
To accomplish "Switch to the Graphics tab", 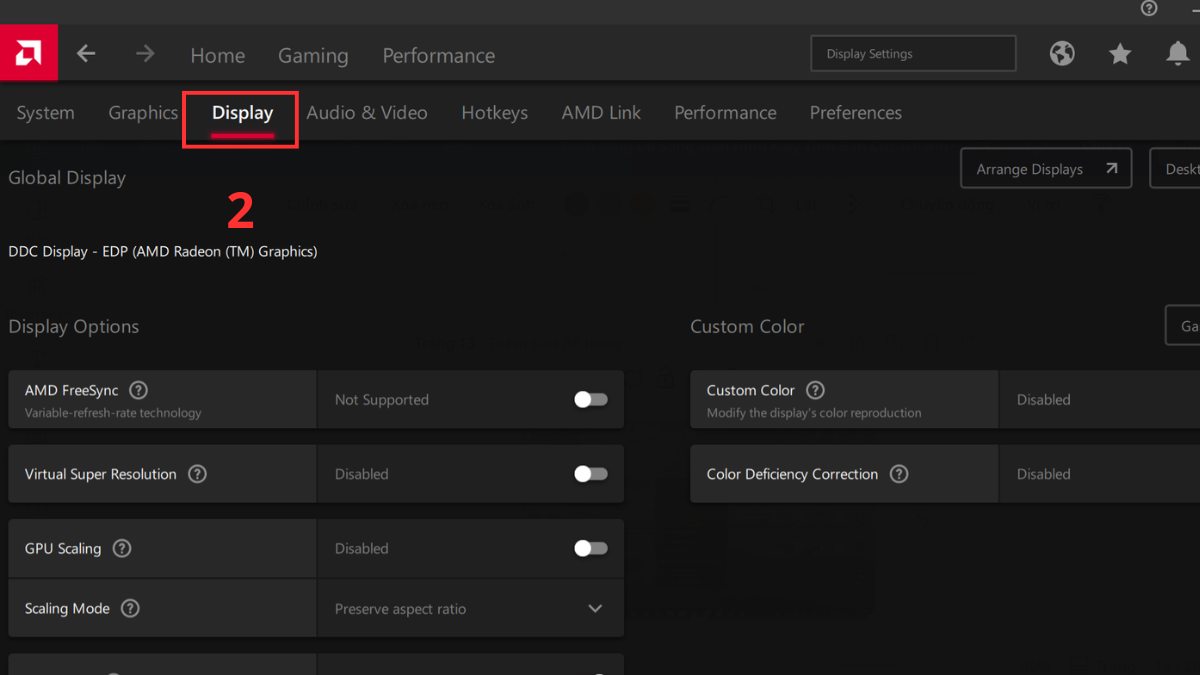I will 143,113.
